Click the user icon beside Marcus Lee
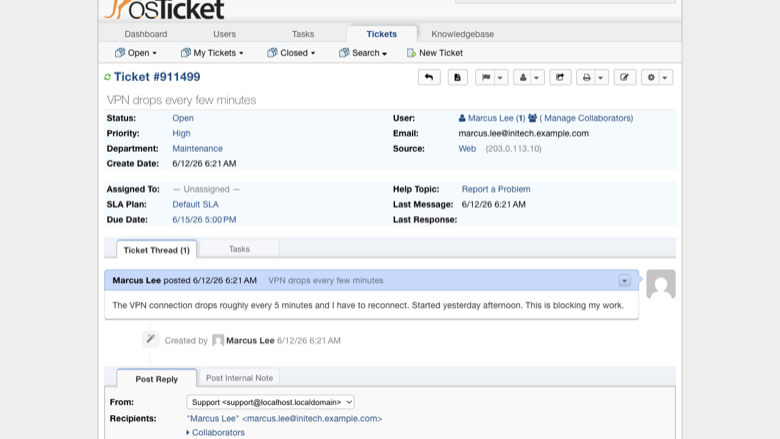780x439 pixels. [462, 118]
